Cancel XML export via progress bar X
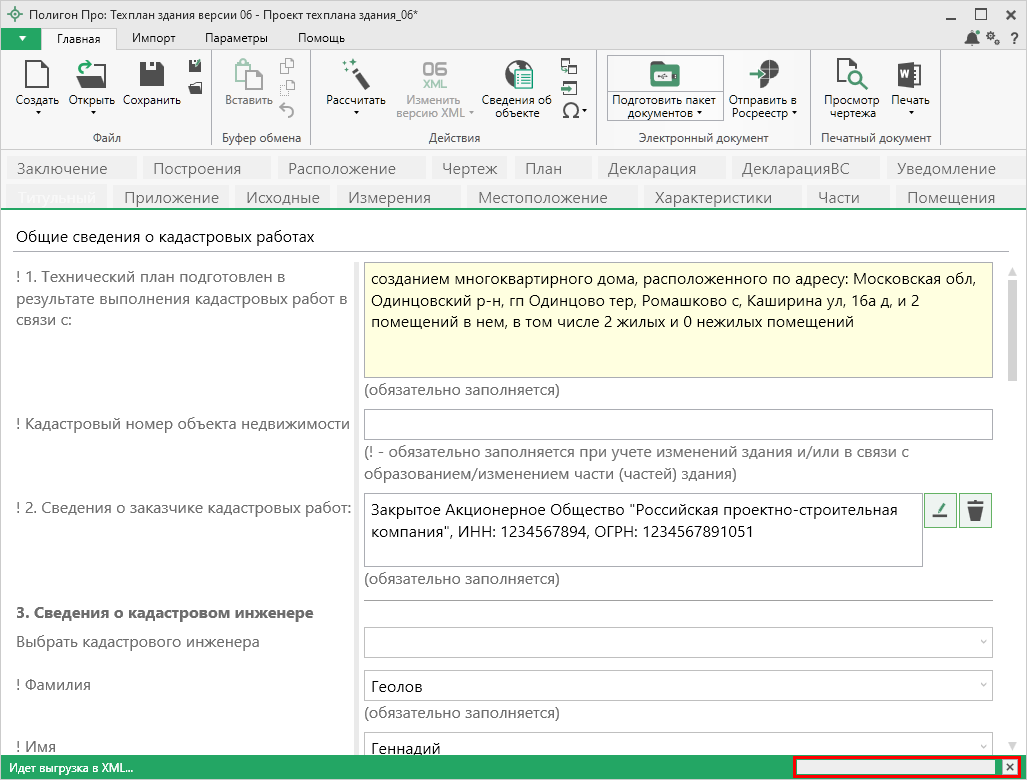 (1010, 767)
